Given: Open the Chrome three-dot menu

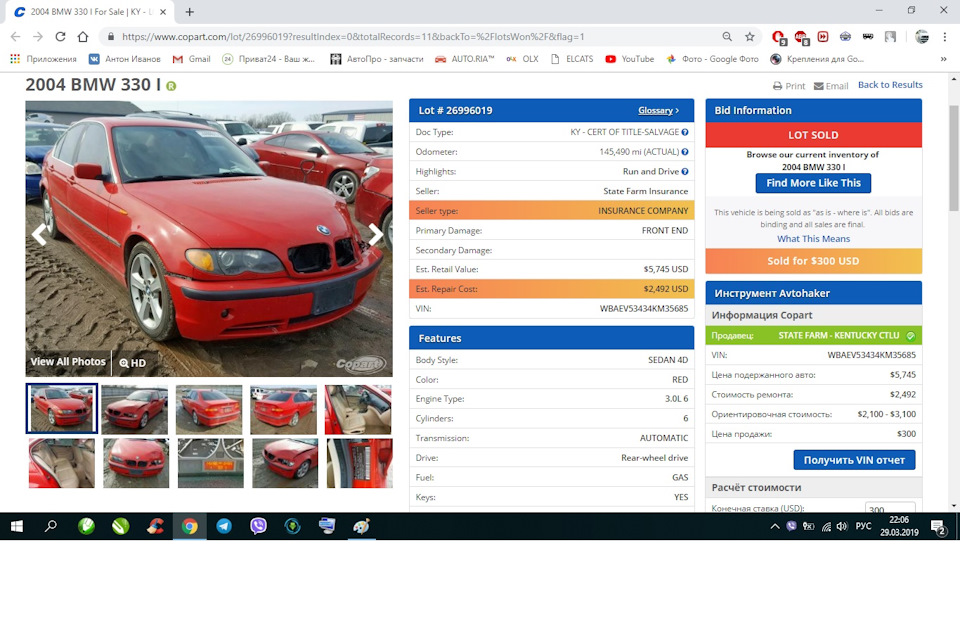Looking at the screenshot, I should click(x=944, y=37).
